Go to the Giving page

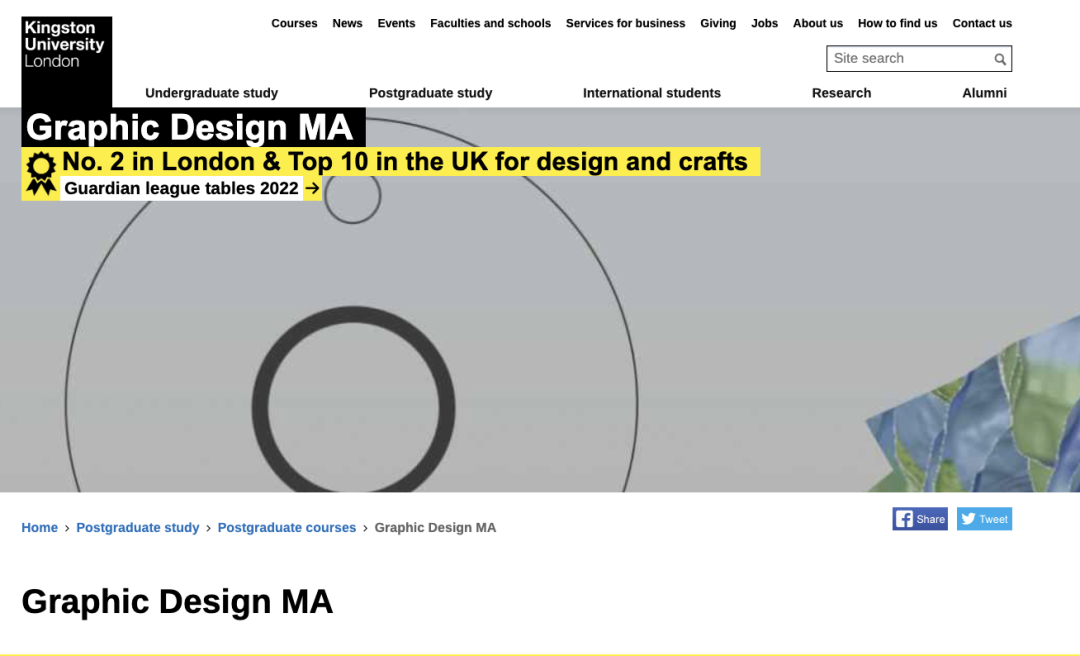pos(718,23)
